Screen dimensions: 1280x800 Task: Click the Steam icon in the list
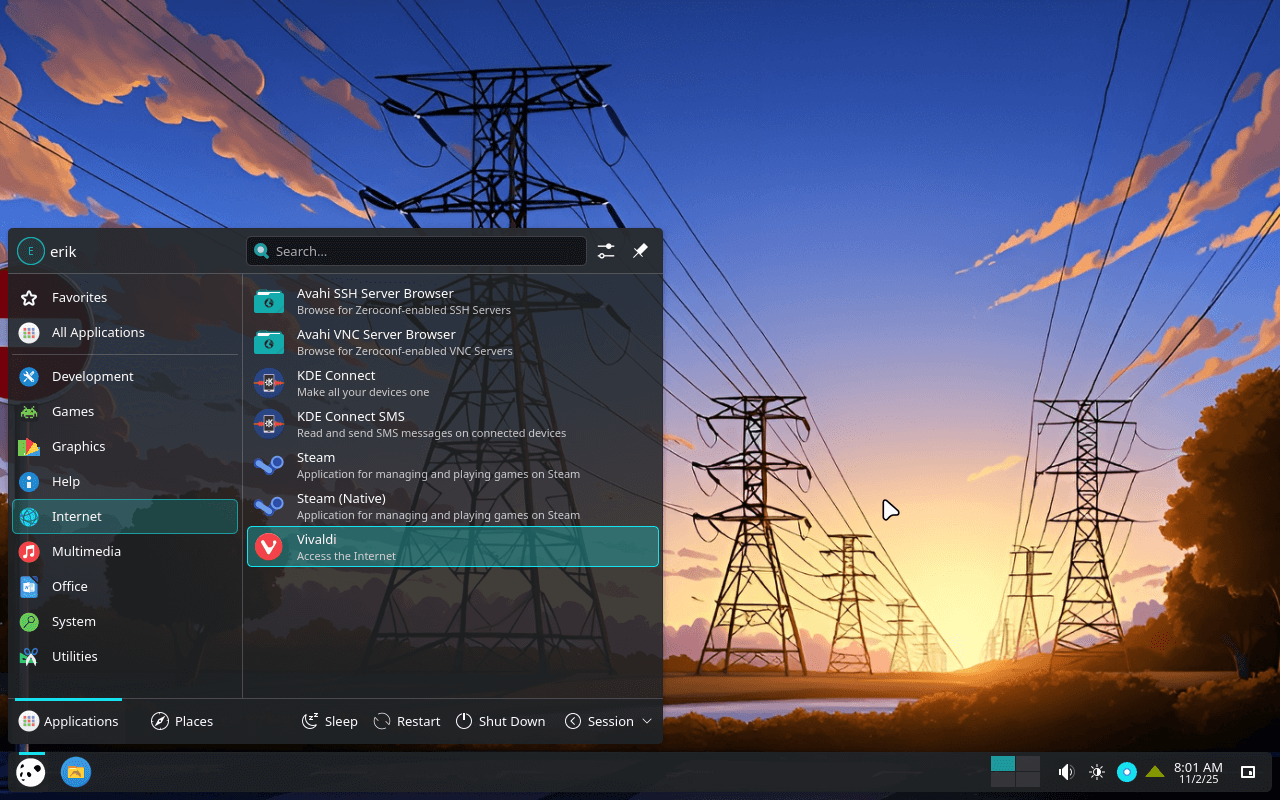(268, 464)
